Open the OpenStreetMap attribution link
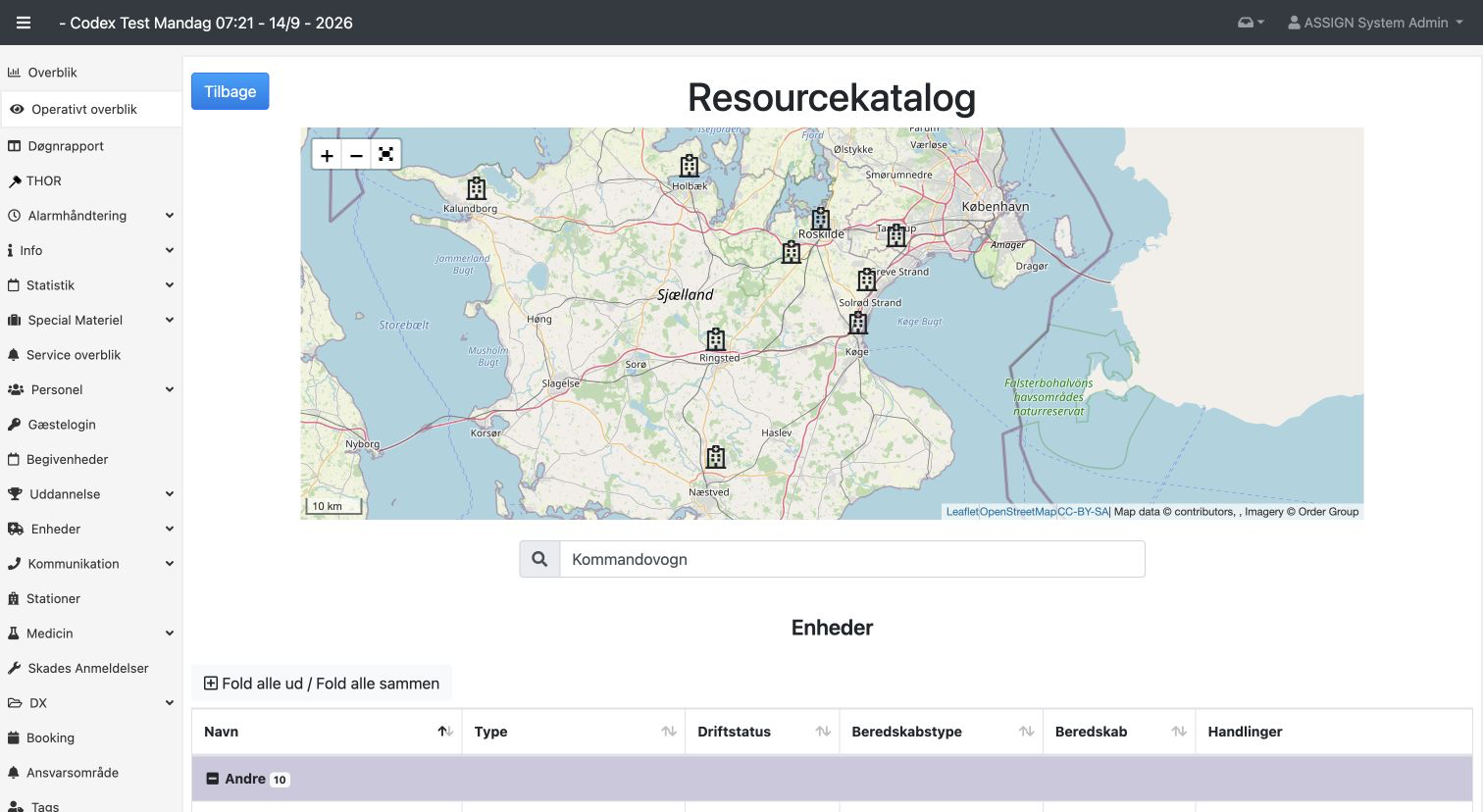Viewport: 1483px width, 812px height. [x=1017, y=512]
